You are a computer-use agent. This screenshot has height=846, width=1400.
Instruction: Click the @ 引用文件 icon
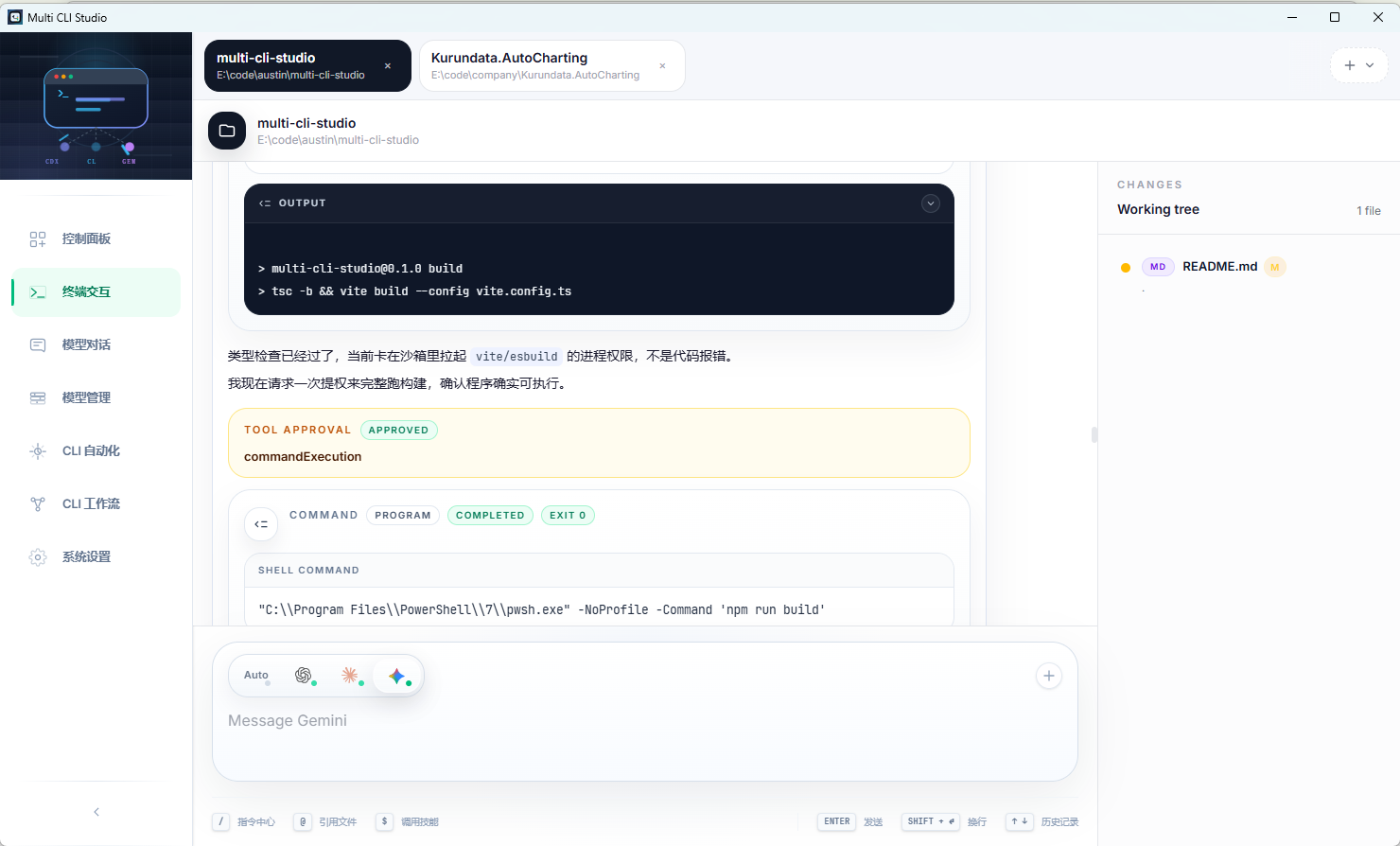(302, 821)
